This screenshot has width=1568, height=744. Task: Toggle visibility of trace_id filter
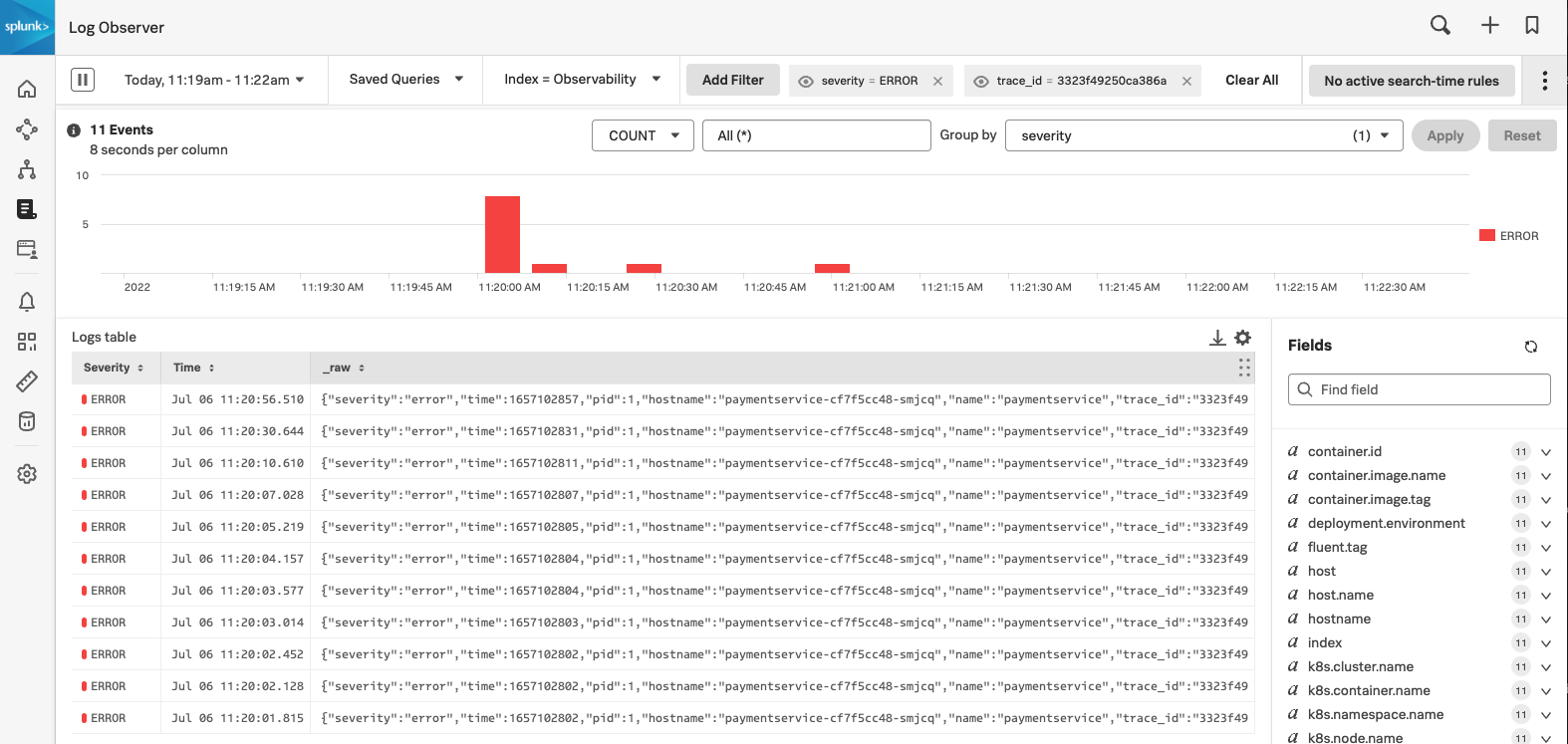(981, 82)
